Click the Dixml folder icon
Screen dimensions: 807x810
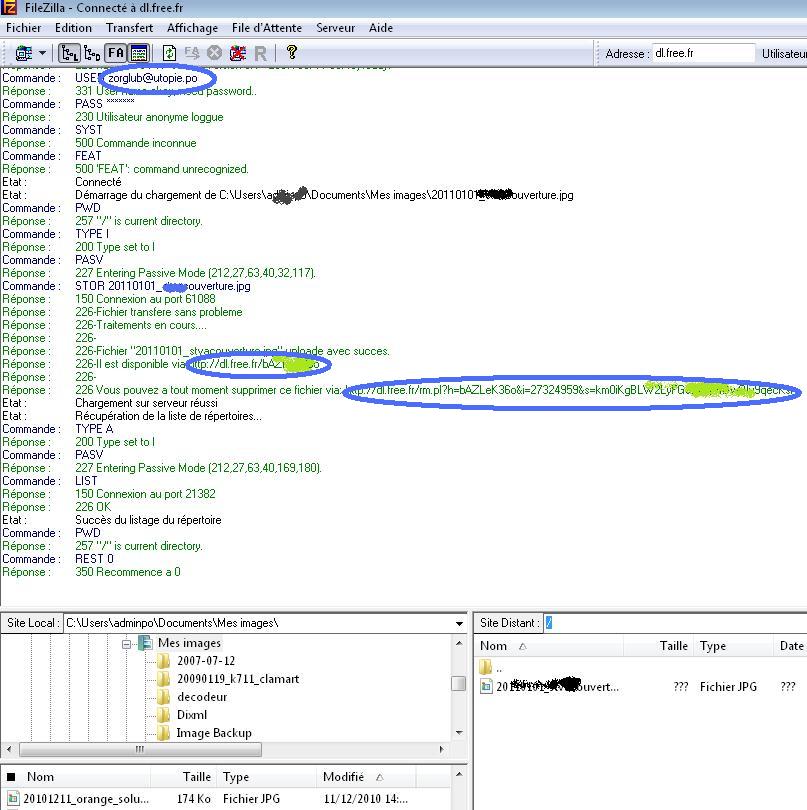[163, 715]
